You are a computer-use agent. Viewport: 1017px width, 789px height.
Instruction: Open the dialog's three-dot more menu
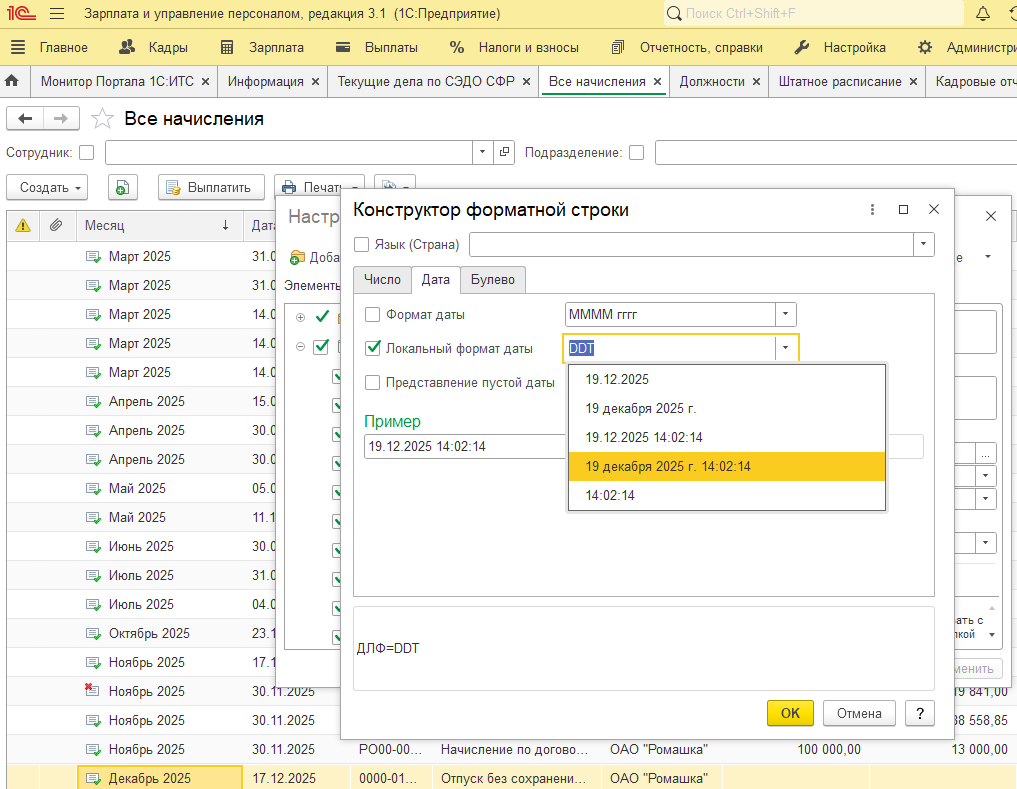[x=873, y=210]
